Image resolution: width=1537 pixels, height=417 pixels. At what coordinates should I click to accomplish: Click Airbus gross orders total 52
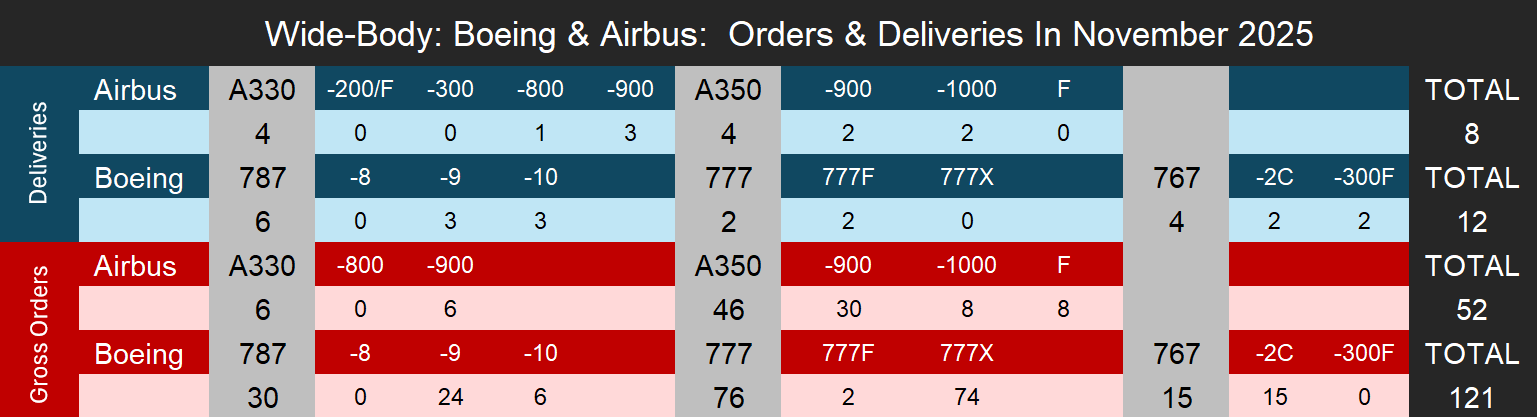pos(1472,310)
